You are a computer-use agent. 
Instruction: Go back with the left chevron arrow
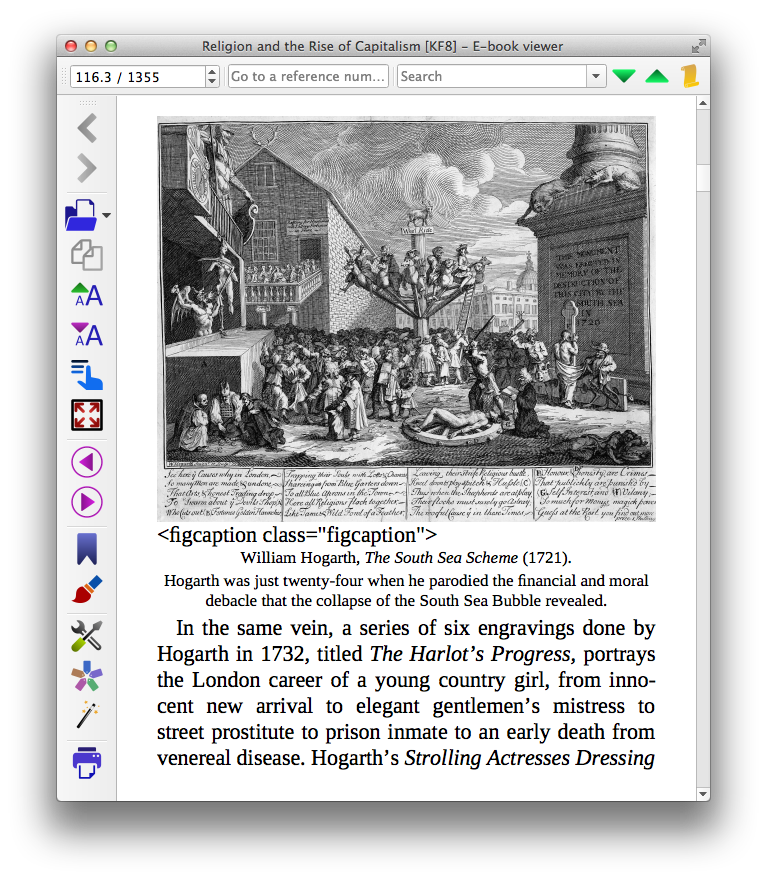click(x=87, y=128)
